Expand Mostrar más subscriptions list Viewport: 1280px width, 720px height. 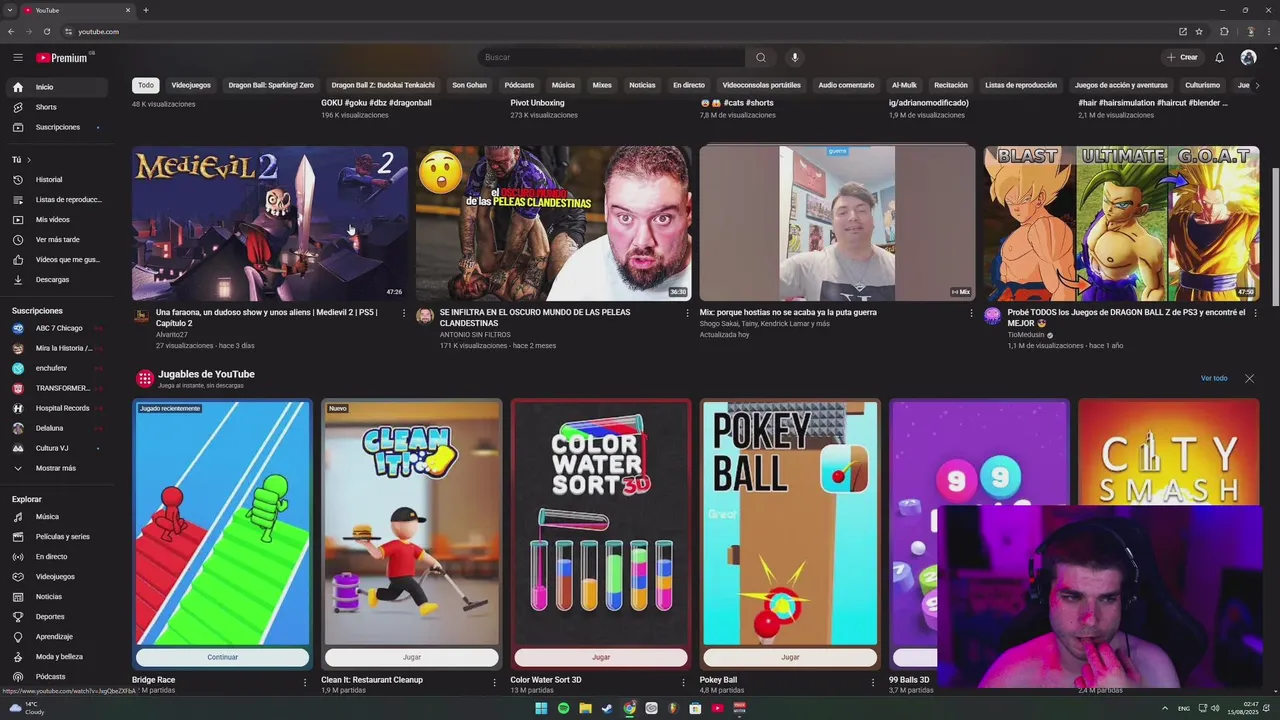pos(58,468)
